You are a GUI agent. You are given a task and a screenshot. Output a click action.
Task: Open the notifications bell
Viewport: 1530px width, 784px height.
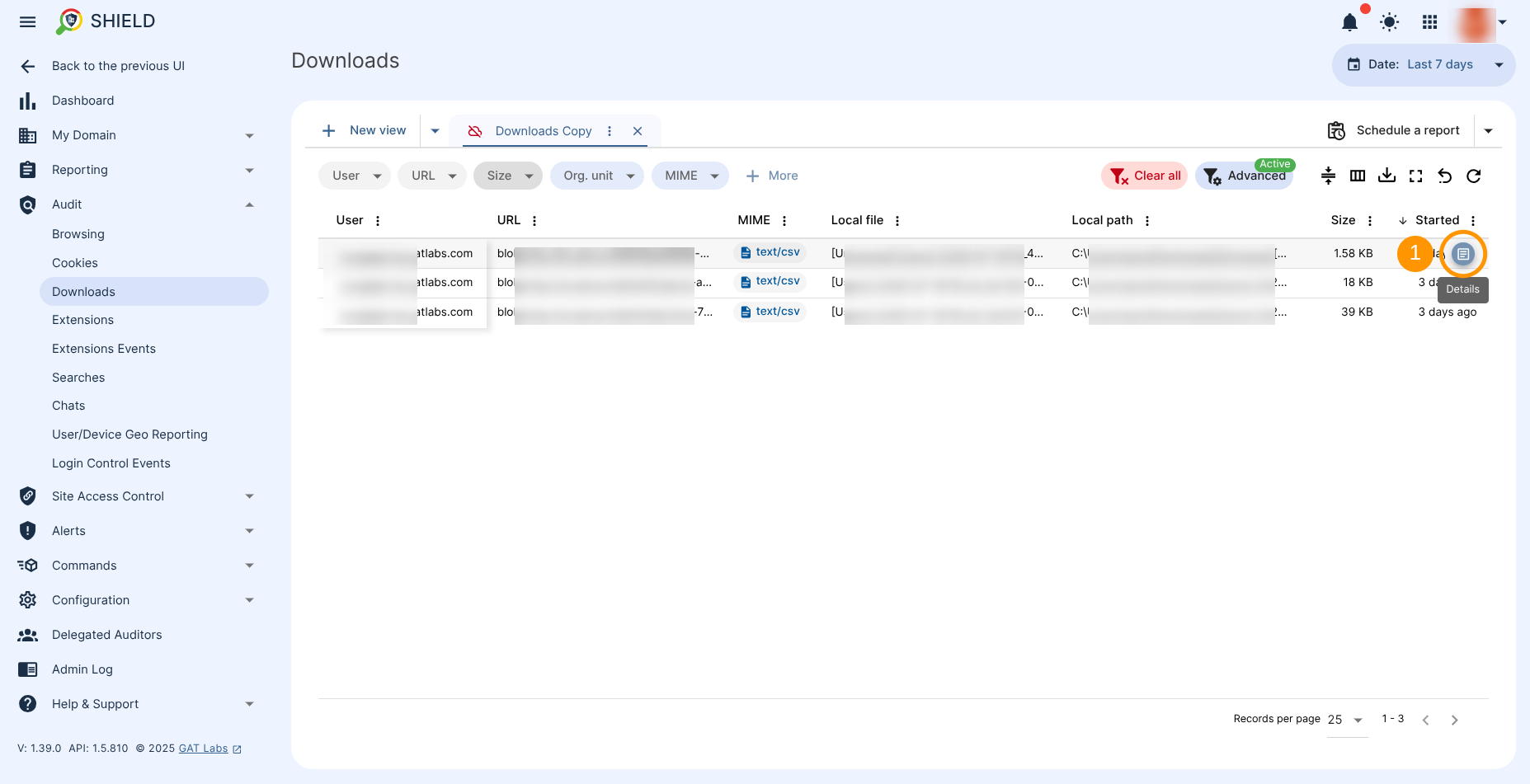[x=1349, y=22]
